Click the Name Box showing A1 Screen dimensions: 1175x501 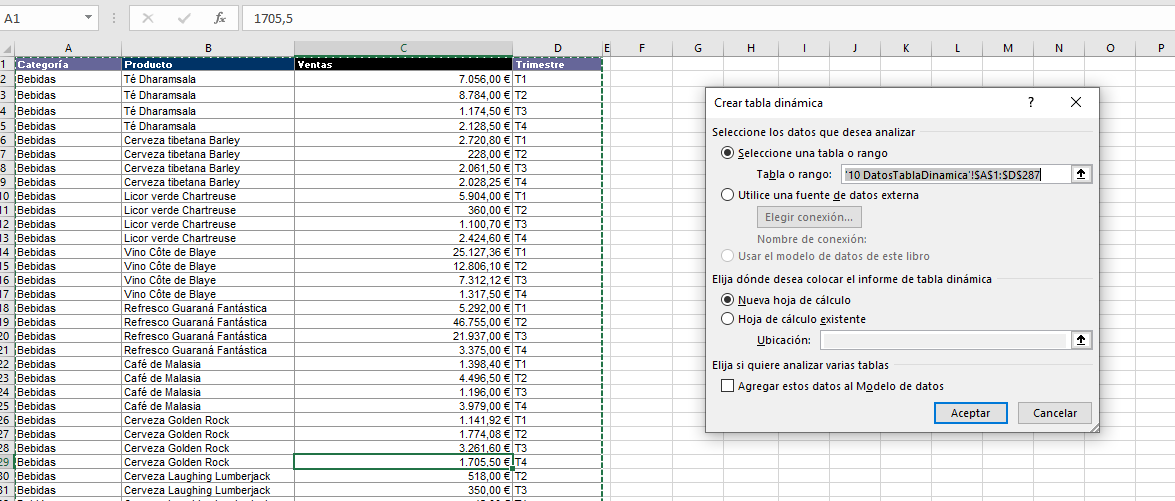pyautogui.click(x=40, y=18)
